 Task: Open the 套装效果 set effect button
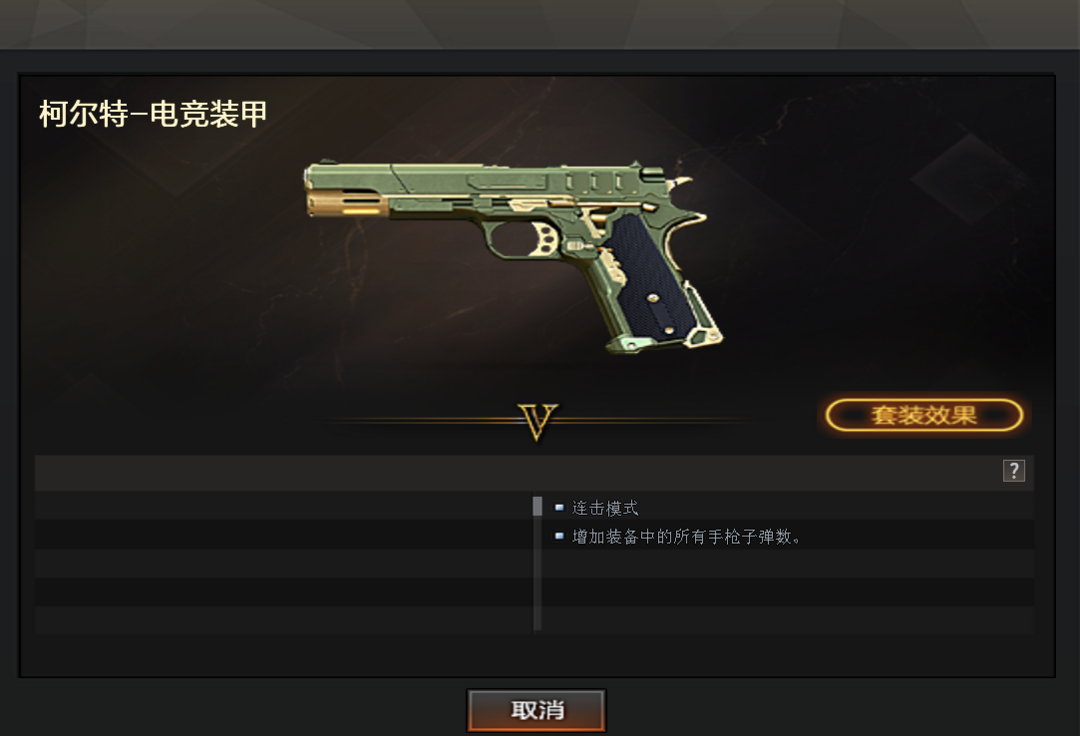[x=924, y=415]
